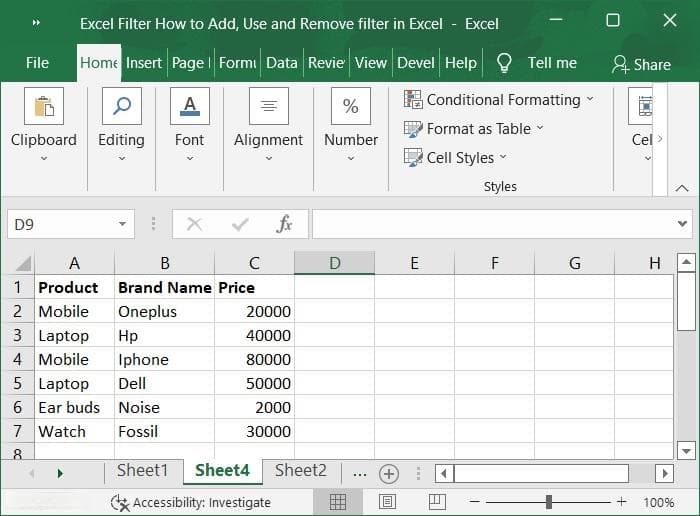The image size is (700, 516).
Task: Select the row 4 header
Action: pos(17,359)
